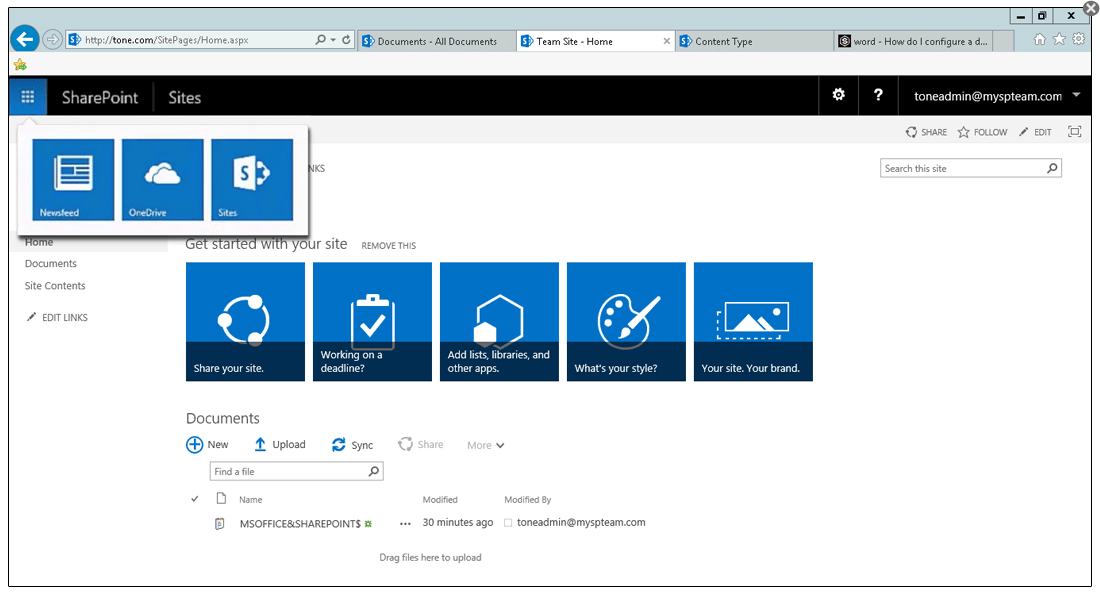Viewport: 1100px width, 595px height.
Task: Open the Newsfeed tile
Action: [x=73, y=180]
